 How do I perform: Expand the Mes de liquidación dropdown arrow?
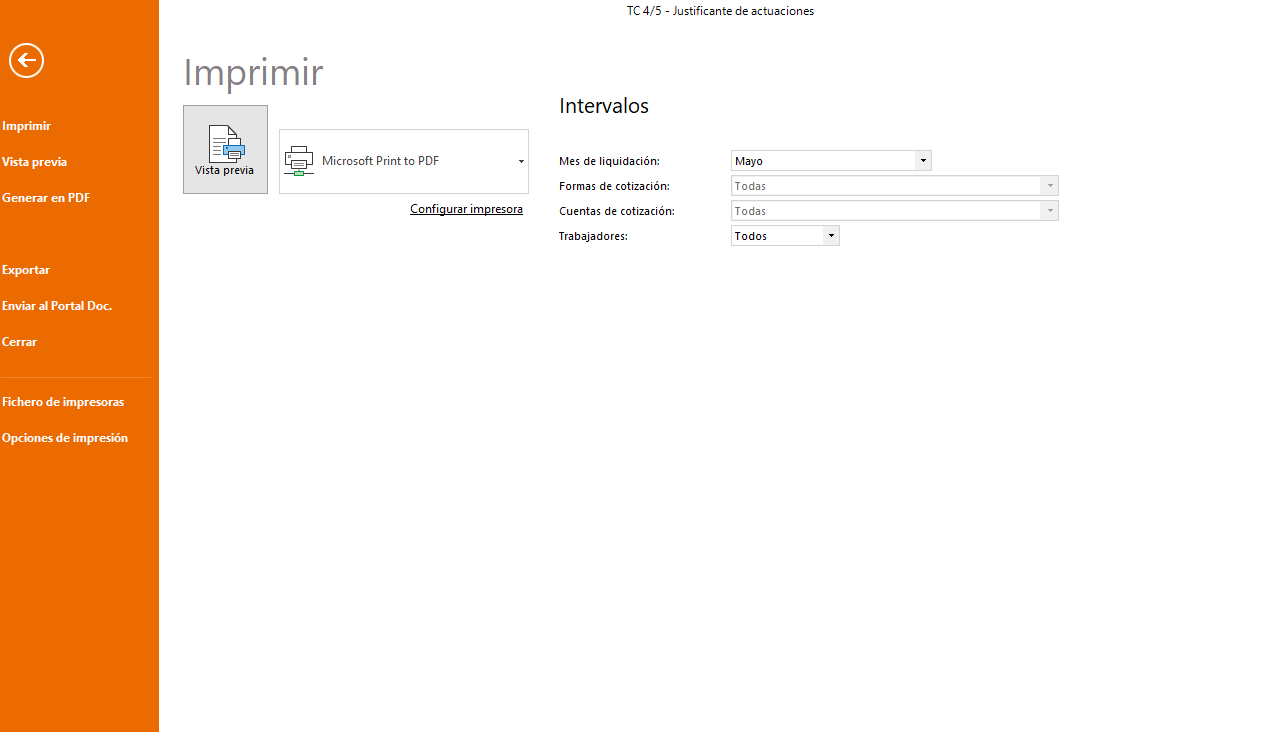(x=923, y=161)
